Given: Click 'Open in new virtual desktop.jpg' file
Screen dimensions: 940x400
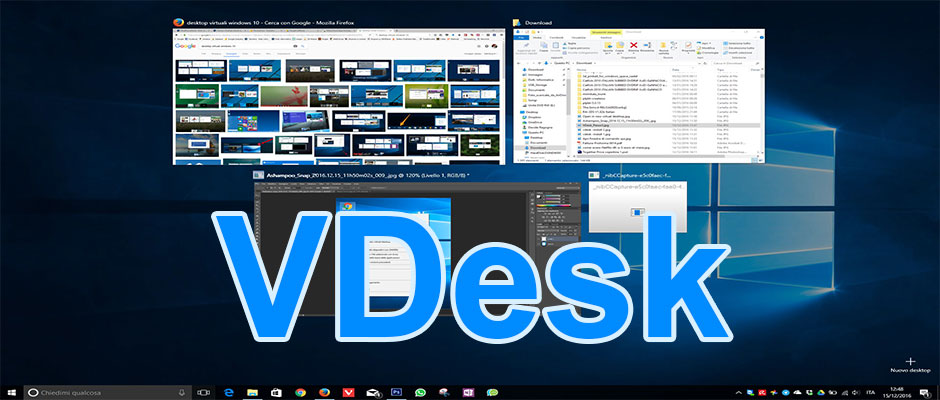Looking at the screenshot, I should click(606, 116).
